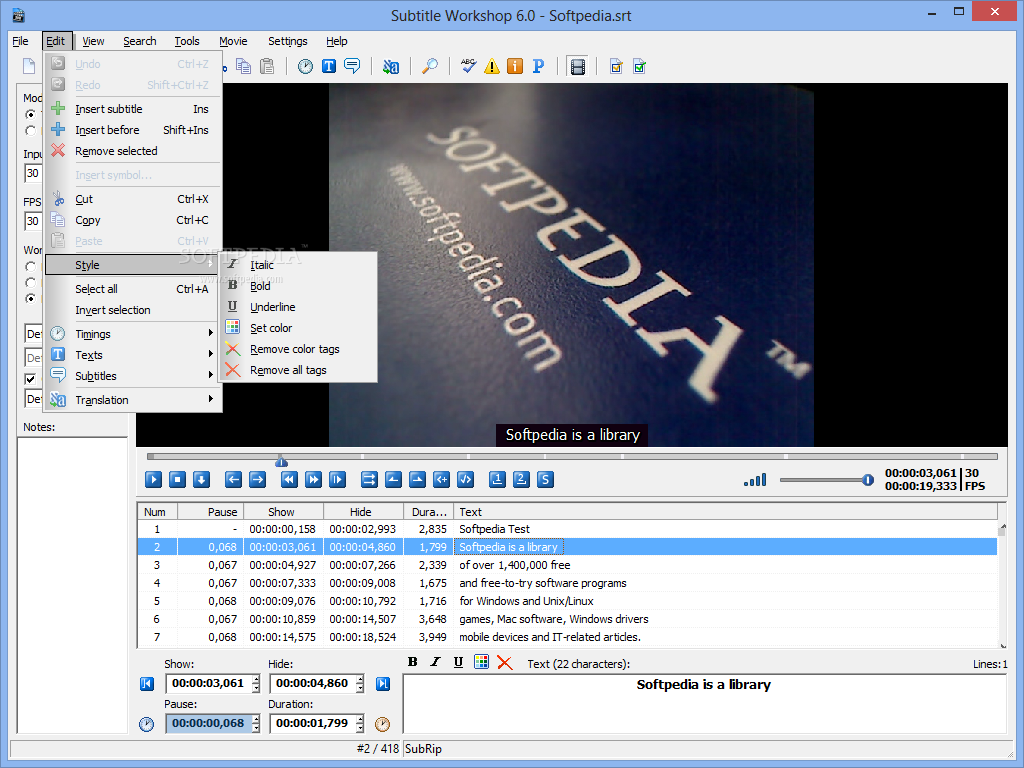Click the Texts 'T' toolbar icon
Viewport: 1024px width, 768px height.
(x=328, y=66)
